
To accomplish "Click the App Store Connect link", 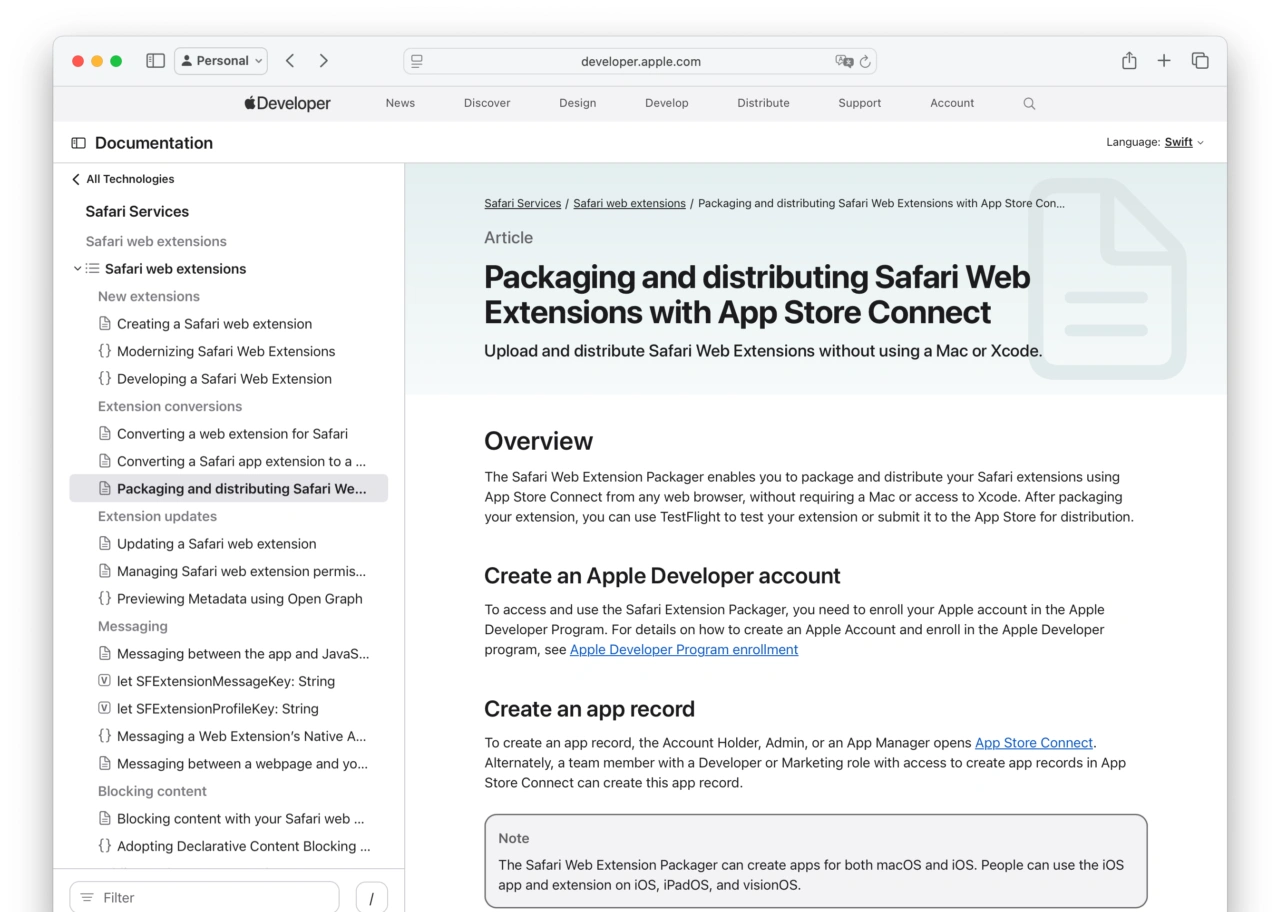I will click(x=1033, y=743).
